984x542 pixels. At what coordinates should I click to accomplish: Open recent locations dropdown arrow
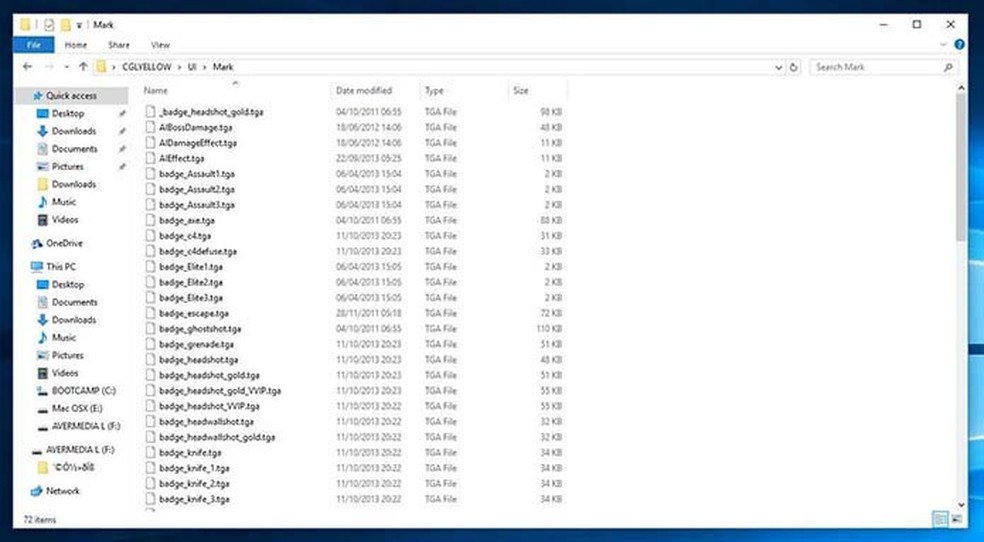pyautogui.click(x=67, y=66)
